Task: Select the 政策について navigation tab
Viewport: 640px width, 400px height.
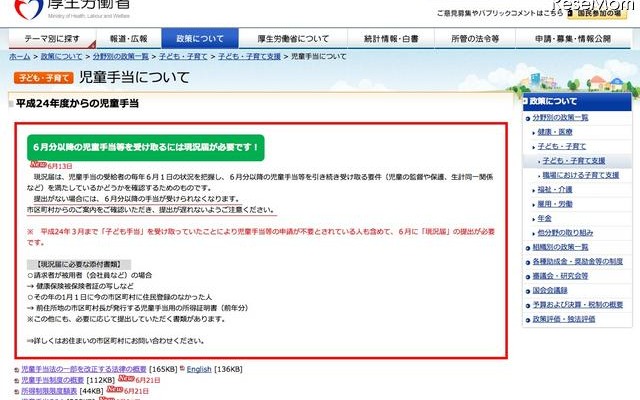Action: click(200, 39)
